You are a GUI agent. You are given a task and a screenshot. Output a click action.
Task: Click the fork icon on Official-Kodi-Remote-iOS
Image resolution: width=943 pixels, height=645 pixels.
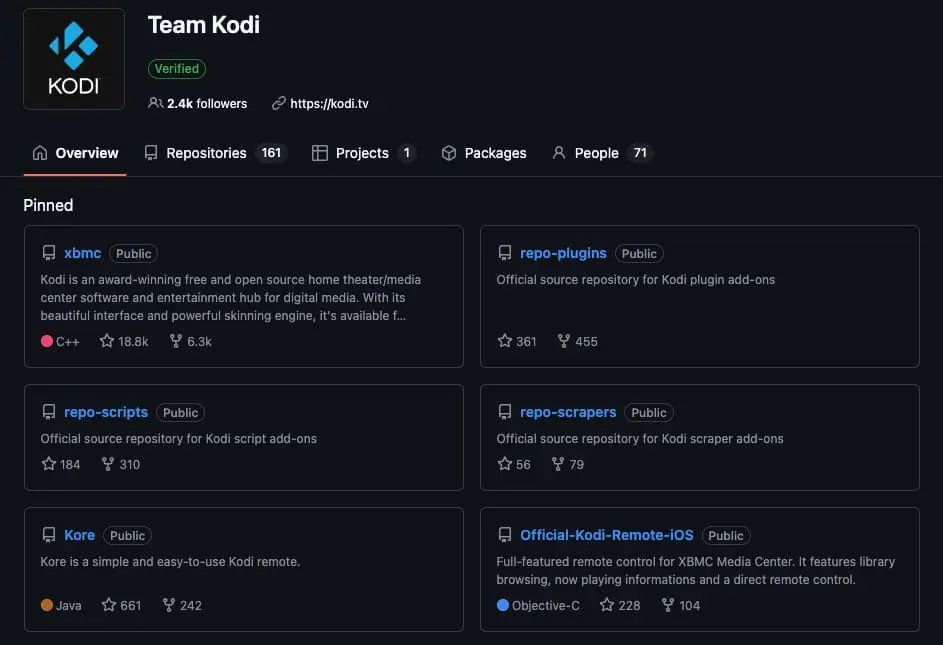668,605
